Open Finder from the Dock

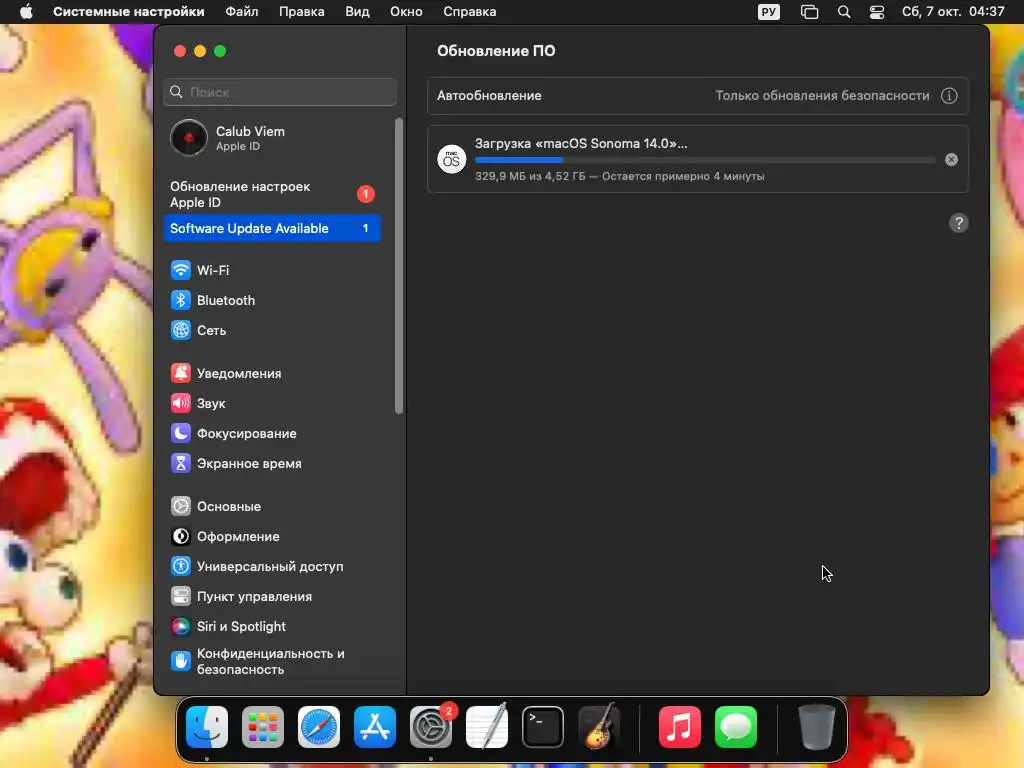coord(207,727)
